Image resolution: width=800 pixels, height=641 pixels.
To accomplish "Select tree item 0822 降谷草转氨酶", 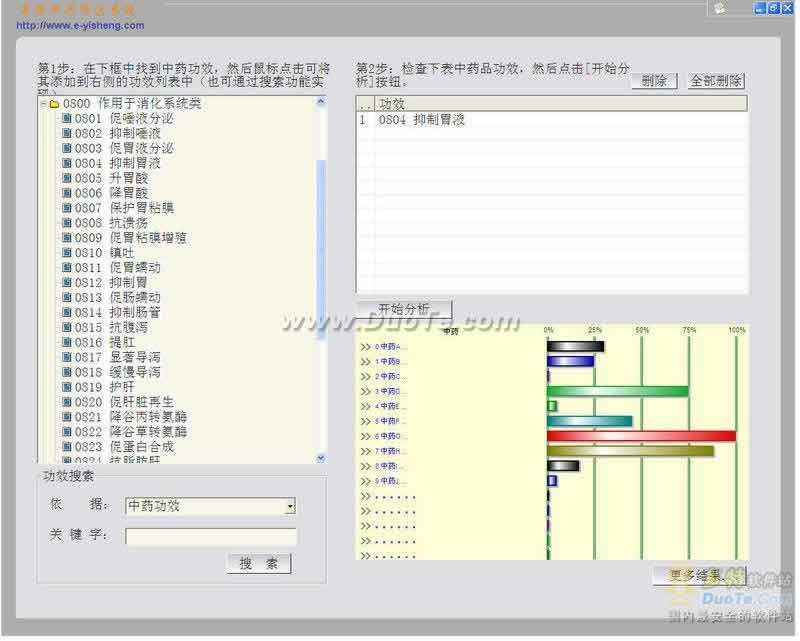I will click(x=131, y=432).
